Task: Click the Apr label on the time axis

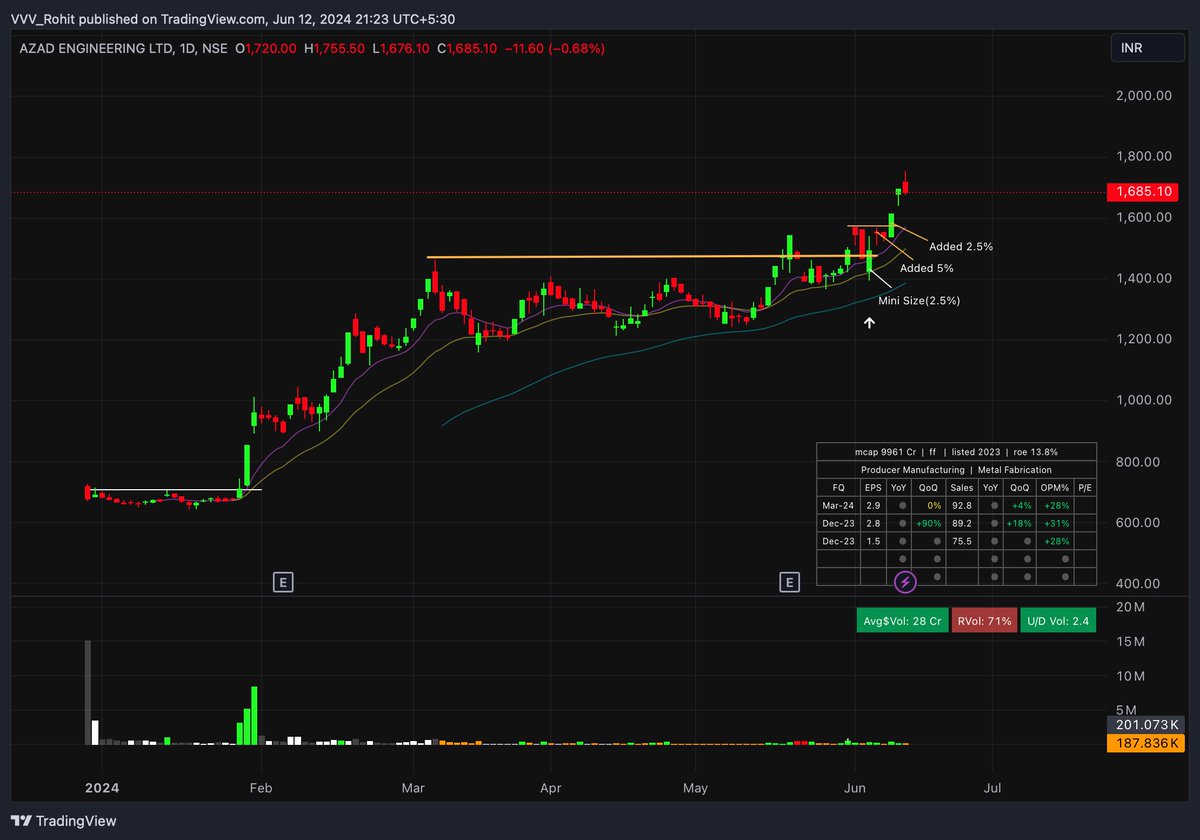Action: click(x=550, y=788)
